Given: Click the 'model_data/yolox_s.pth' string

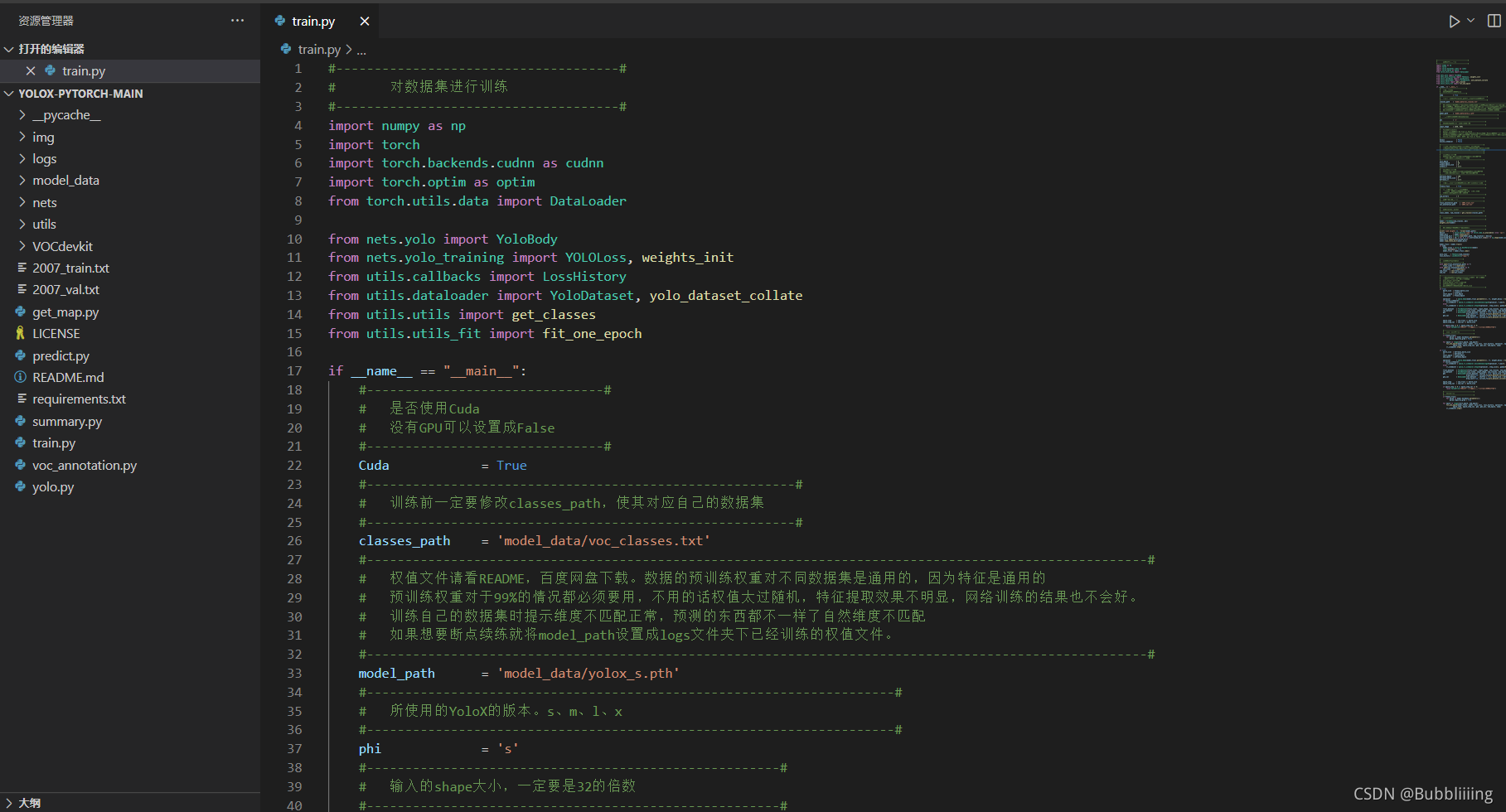Looking at the screenshot, I should [x=588, y=674].
